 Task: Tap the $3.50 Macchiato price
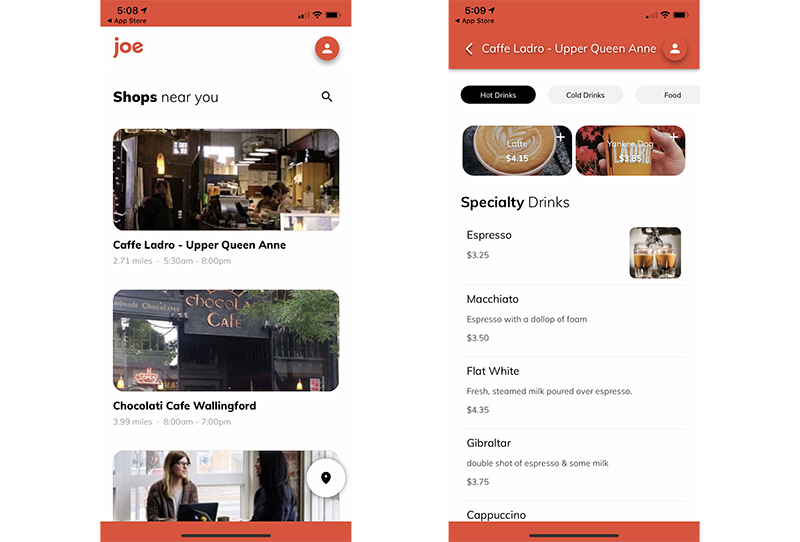478,338
